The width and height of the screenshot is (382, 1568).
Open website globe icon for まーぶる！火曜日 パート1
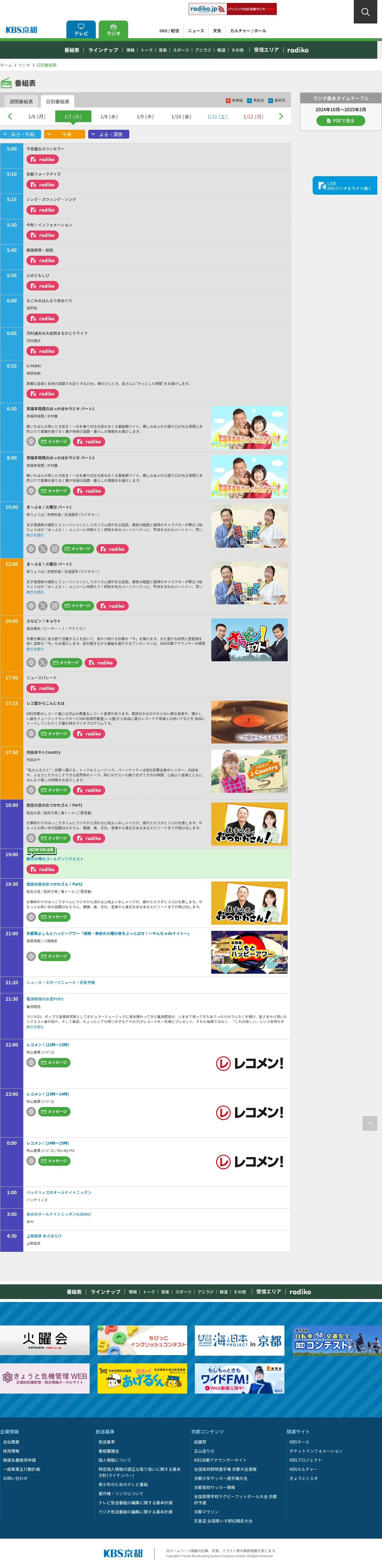pos(31,549)
